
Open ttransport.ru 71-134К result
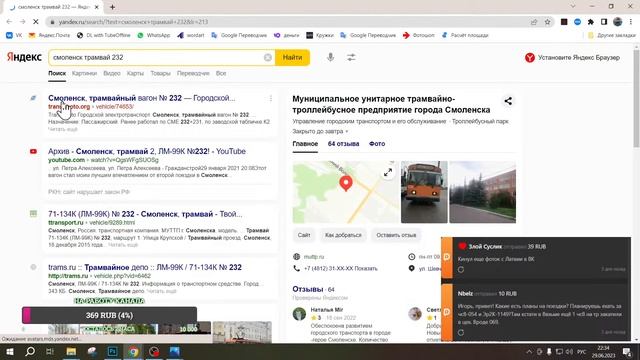[145, 214]
